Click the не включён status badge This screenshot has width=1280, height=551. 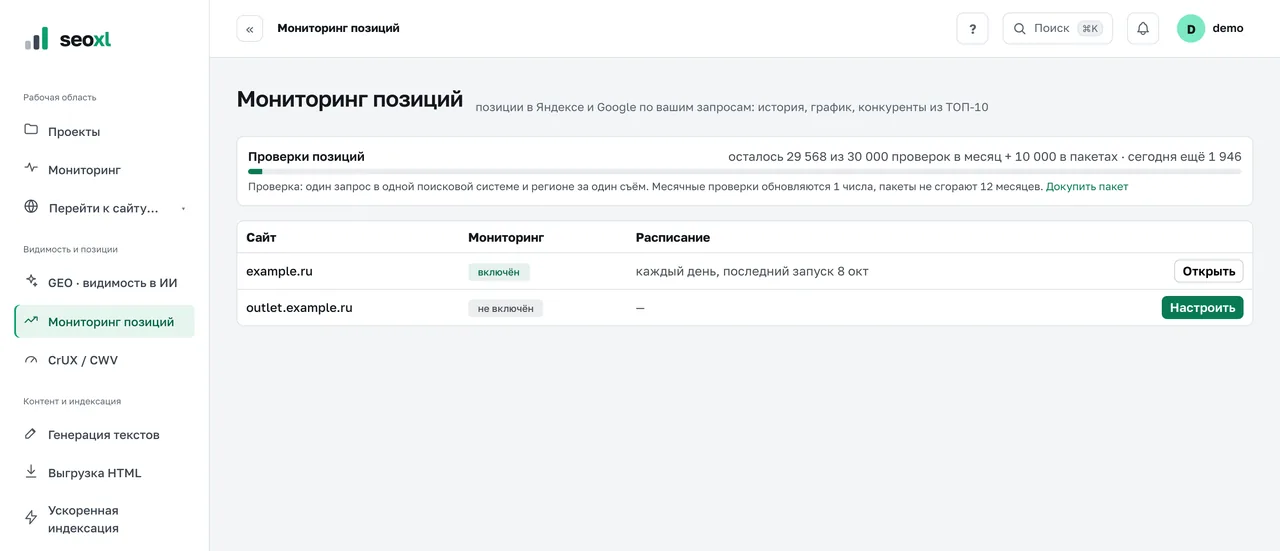[x=505, y=308]
